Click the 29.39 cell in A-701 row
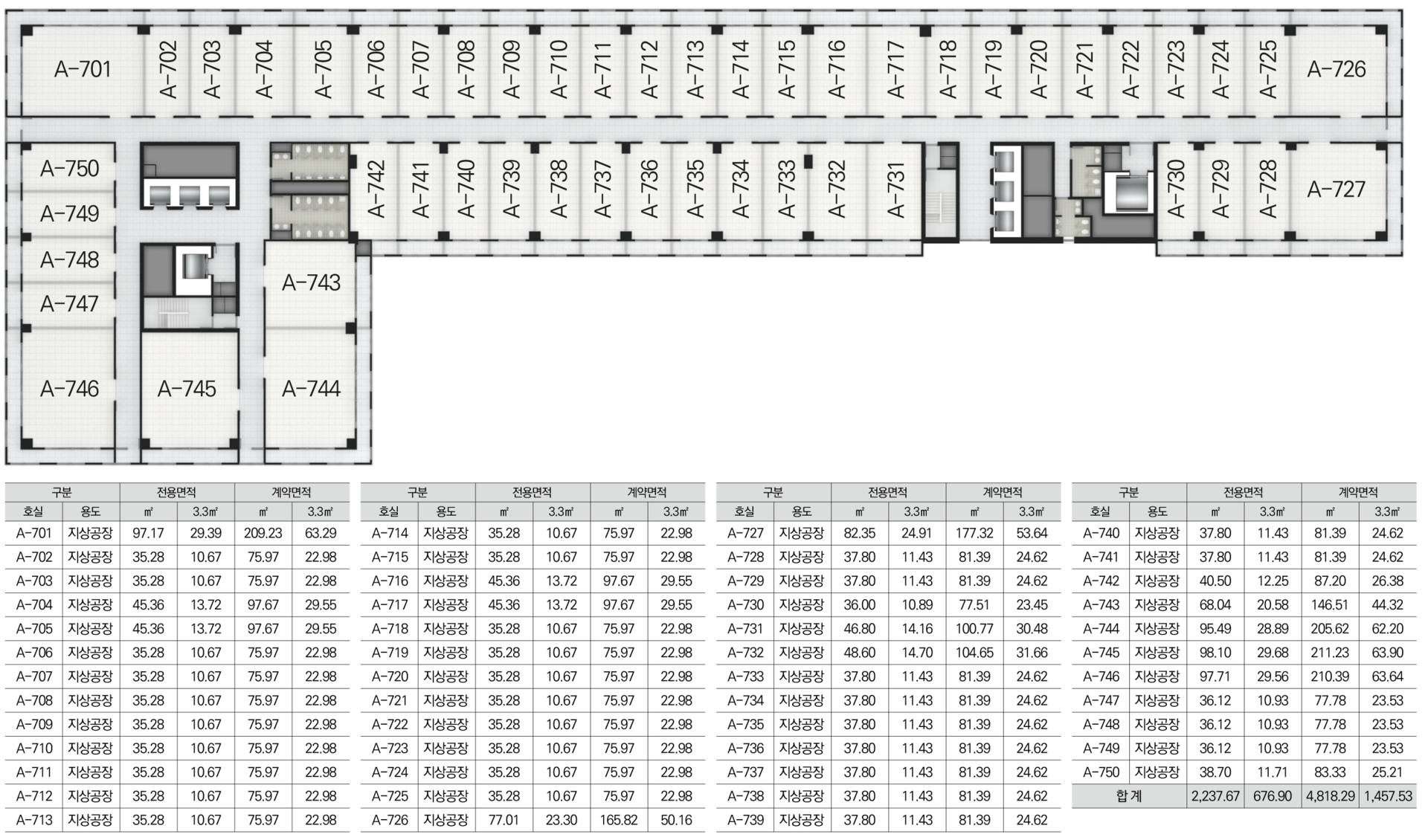 coord(206,533)
